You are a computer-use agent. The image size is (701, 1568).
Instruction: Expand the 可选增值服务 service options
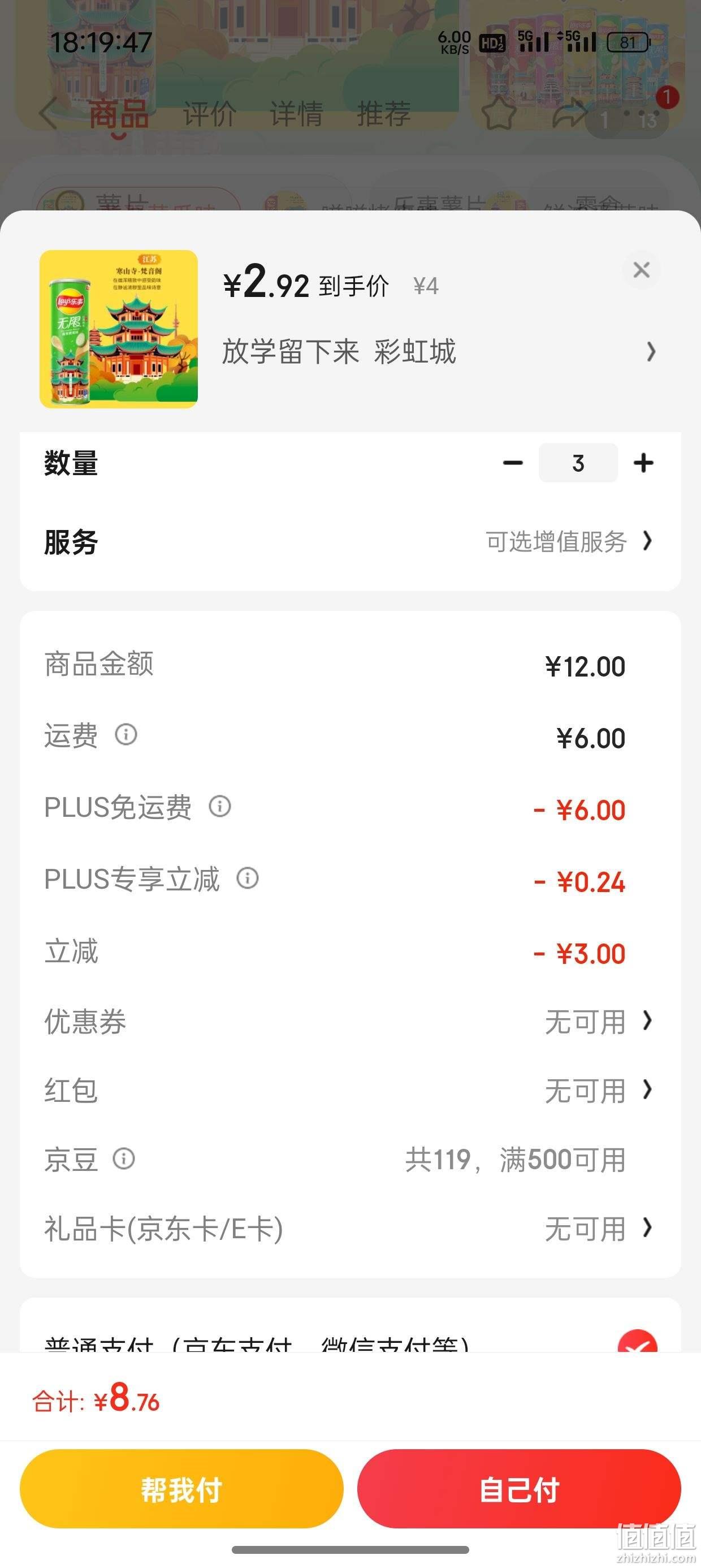coord(569,541)
